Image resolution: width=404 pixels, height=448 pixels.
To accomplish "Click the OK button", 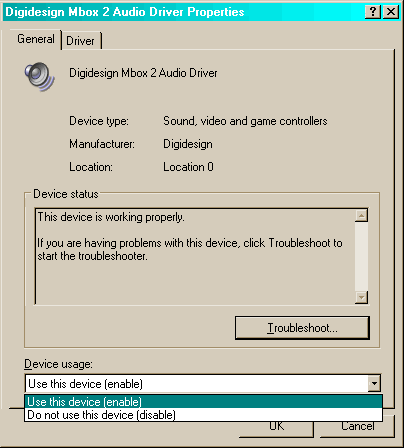I will pyautogui.click(x=276, y=429).
